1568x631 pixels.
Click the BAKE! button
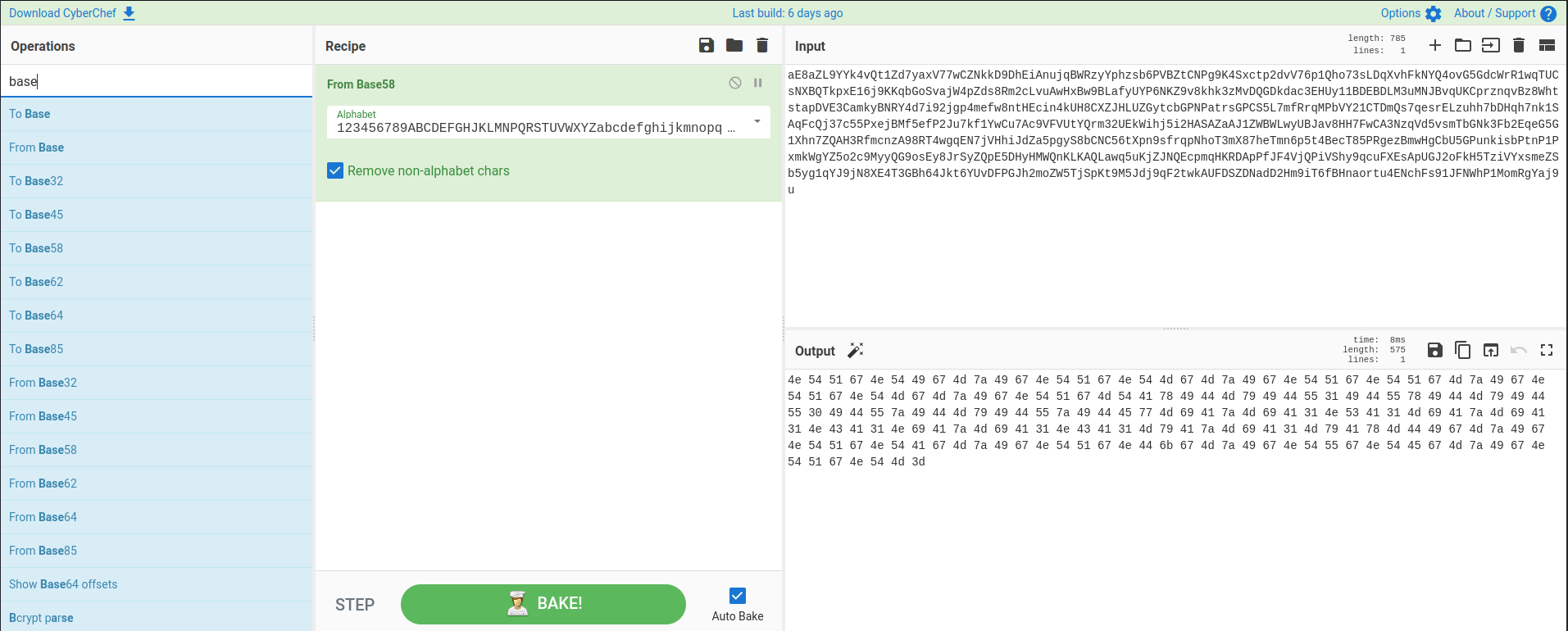pos(543,604)
